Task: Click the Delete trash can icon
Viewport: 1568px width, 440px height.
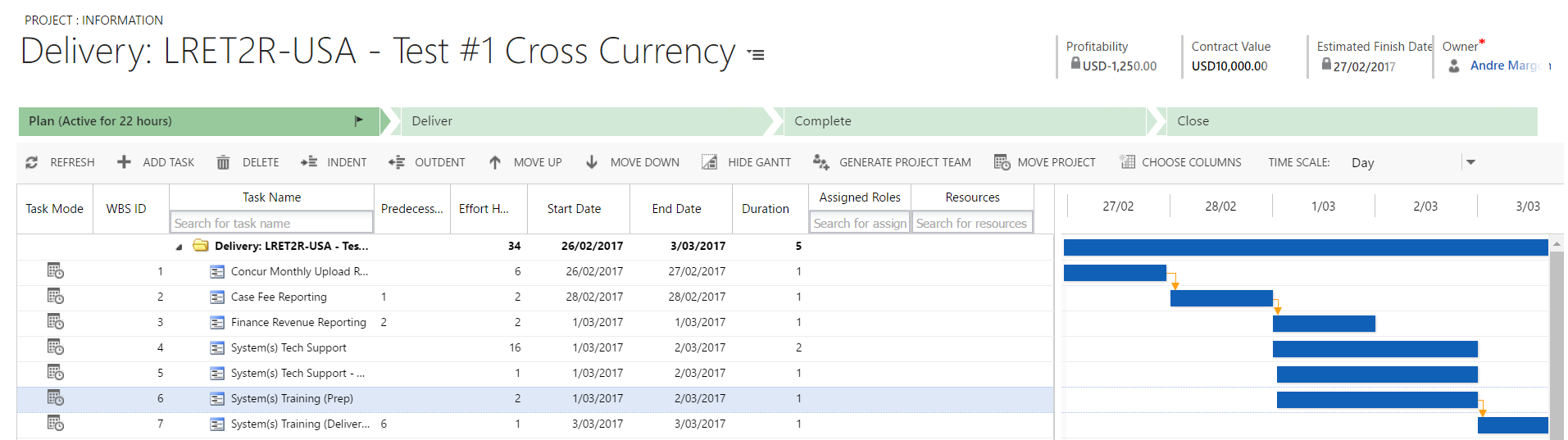Action: pyautogui.click(x=223, y=162)
